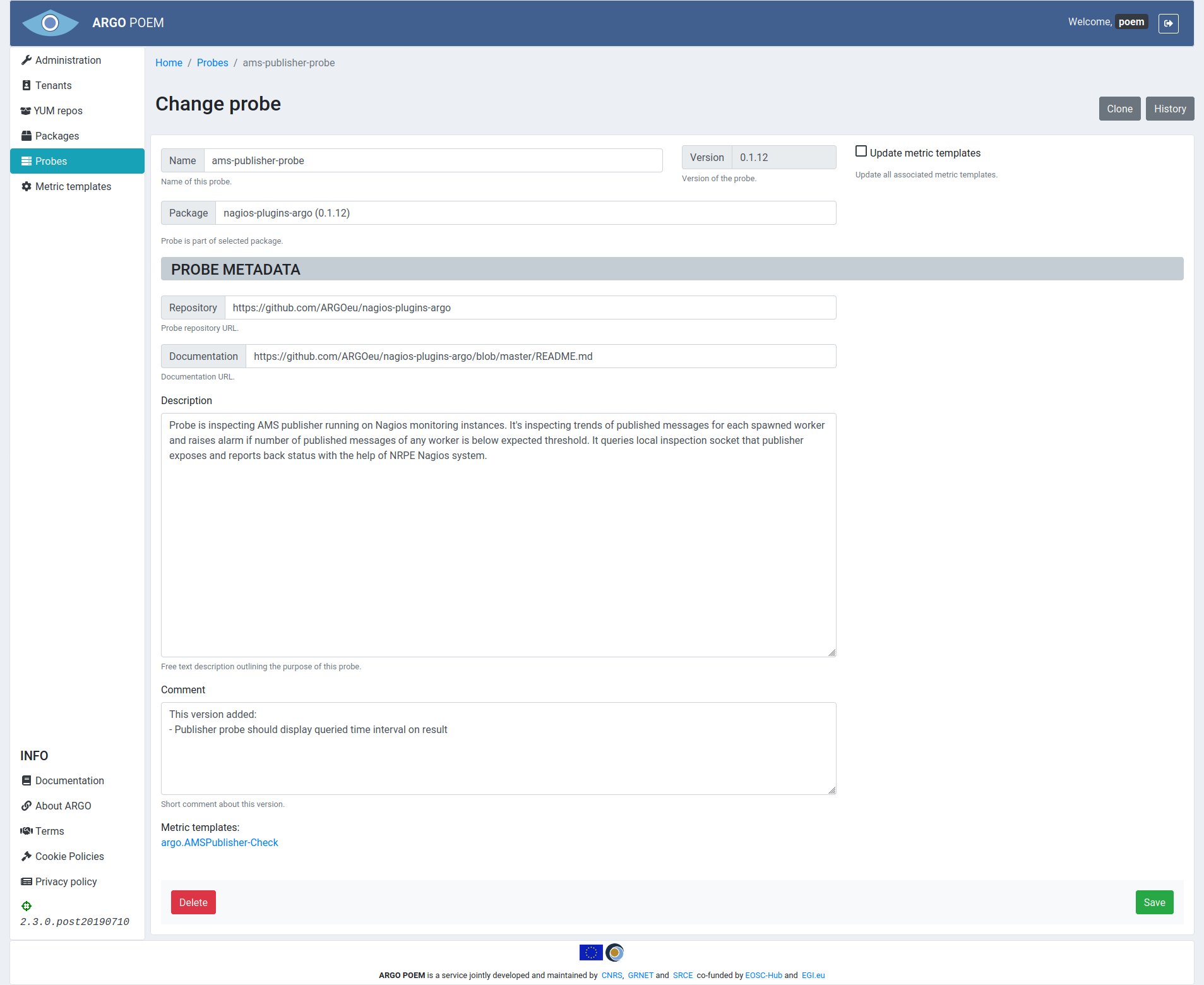
Task: Visit the SRCE footer link
Action: (x=682, y=976)
